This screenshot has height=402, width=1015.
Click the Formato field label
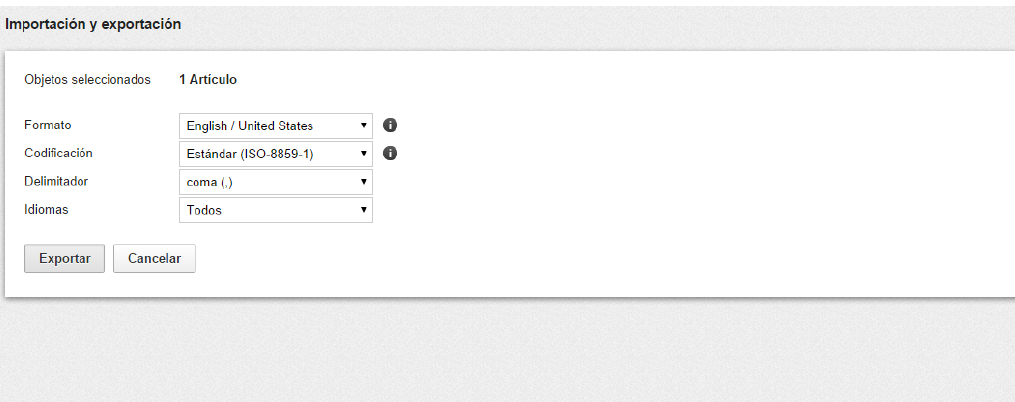coord(48,125)
